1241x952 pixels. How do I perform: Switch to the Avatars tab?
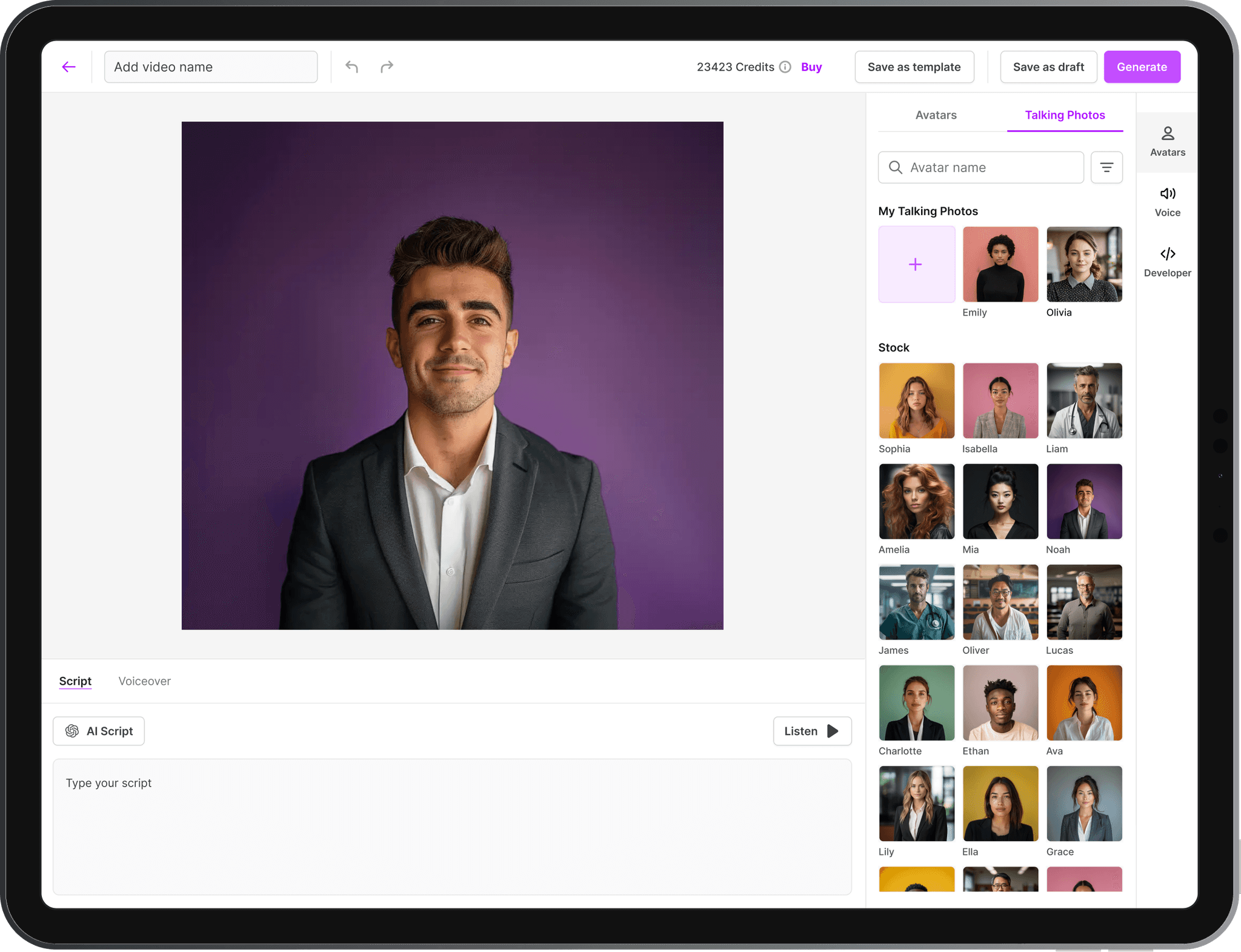936,115
